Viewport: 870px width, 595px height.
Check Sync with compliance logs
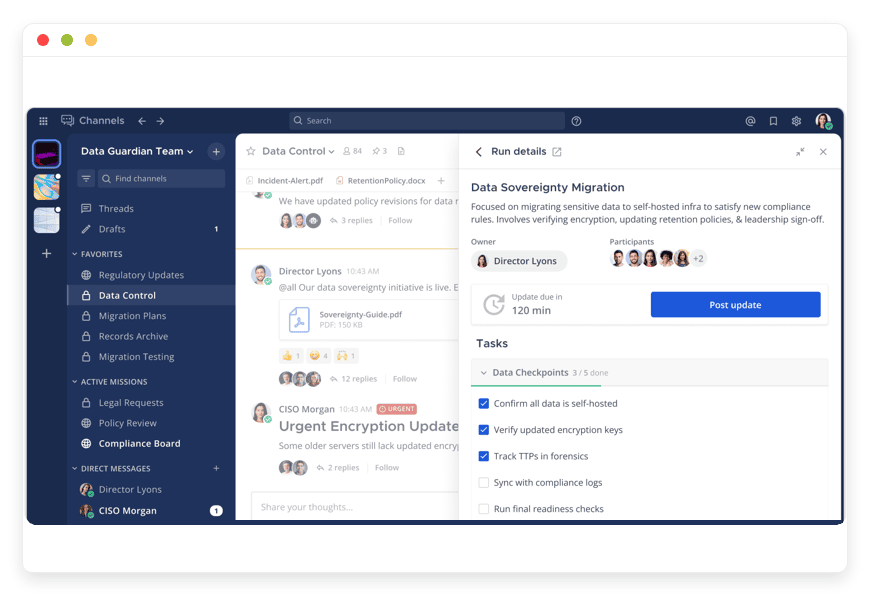[484, 482]
